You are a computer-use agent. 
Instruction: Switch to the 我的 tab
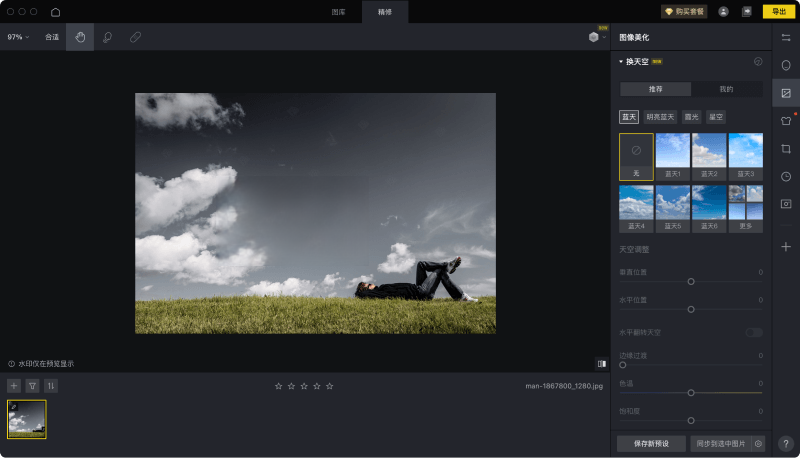point(726,89)
